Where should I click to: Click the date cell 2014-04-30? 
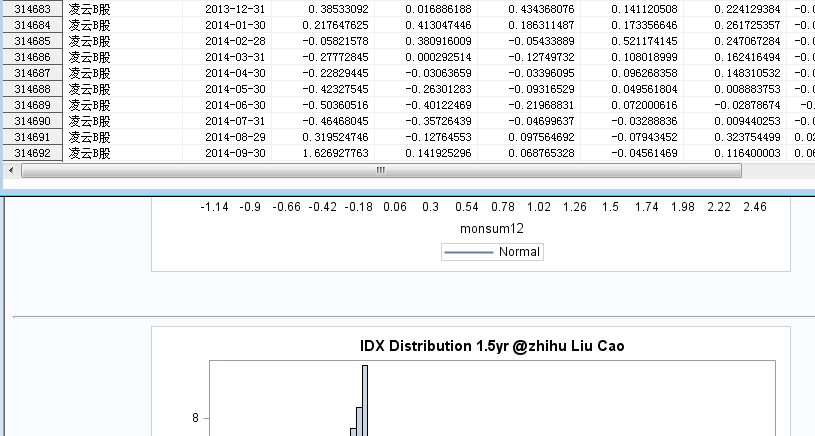point(236,73)
